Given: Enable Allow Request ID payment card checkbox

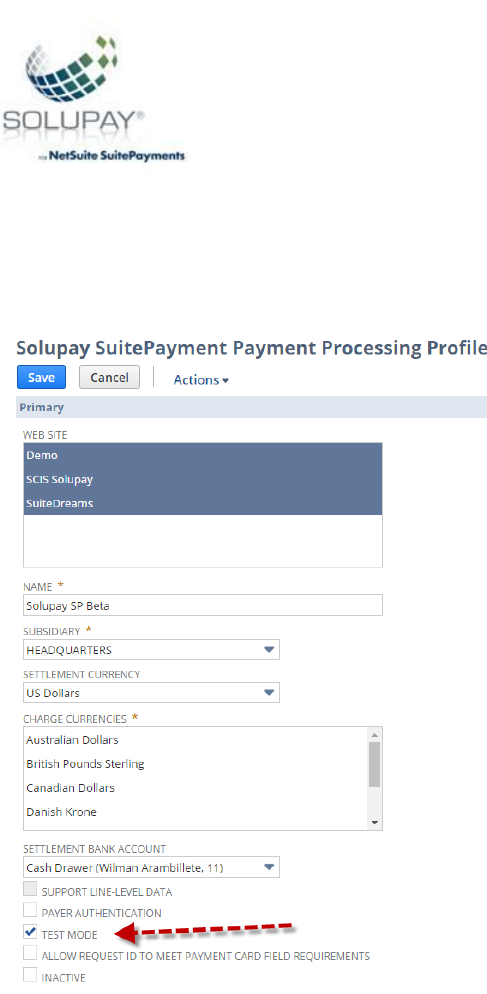Looking at the screenshot, I should tap(30, 955).
